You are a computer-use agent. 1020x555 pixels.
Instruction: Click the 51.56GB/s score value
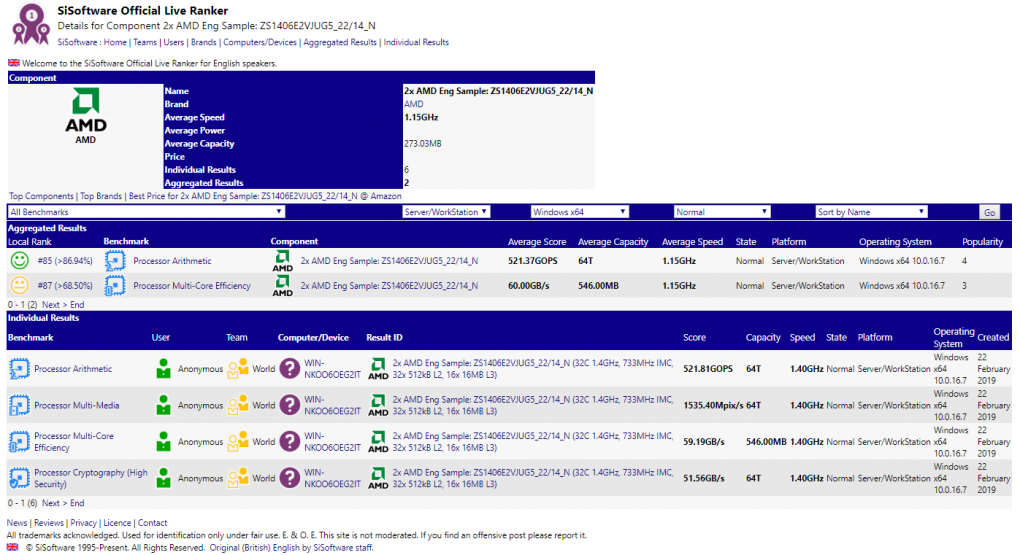(x=704, y=478)
